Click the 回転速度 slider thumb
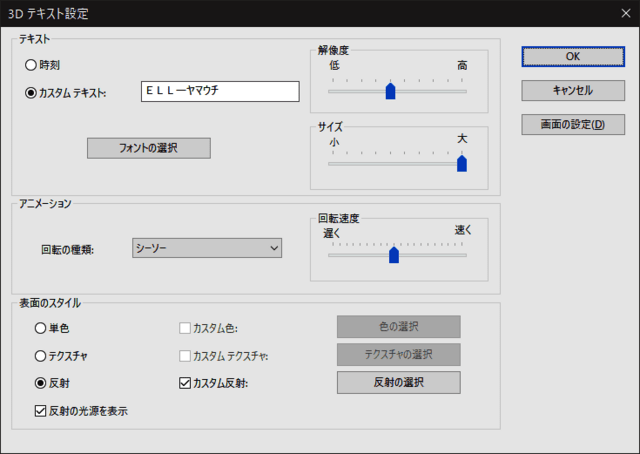 [393, 254]
